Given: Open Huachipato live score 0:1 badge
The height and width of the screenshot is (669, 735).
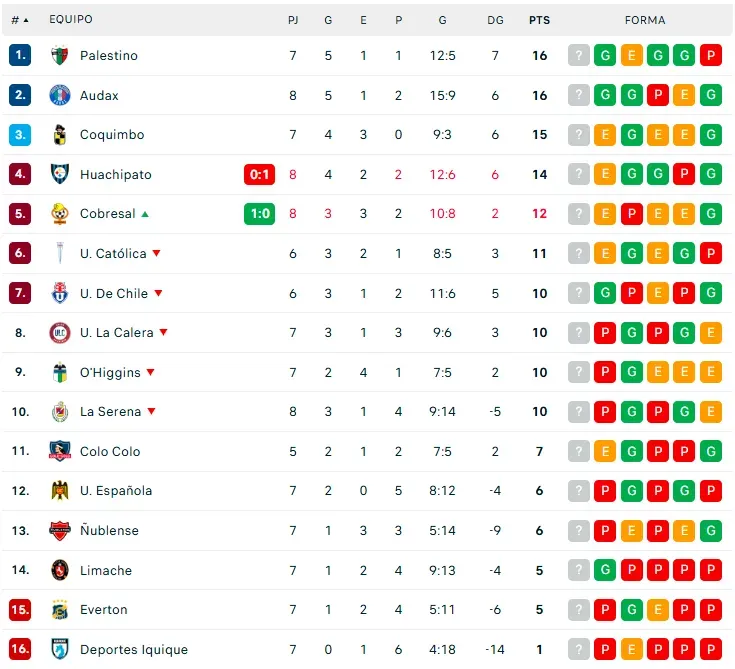Looking at the screenshot, I should (x=259, y=174).
